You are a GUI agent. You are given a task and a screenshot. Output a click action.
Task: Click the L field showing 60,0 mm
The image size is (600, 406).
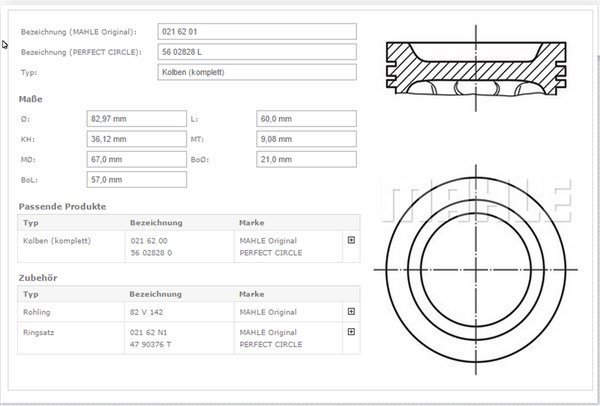coord(306,119)
